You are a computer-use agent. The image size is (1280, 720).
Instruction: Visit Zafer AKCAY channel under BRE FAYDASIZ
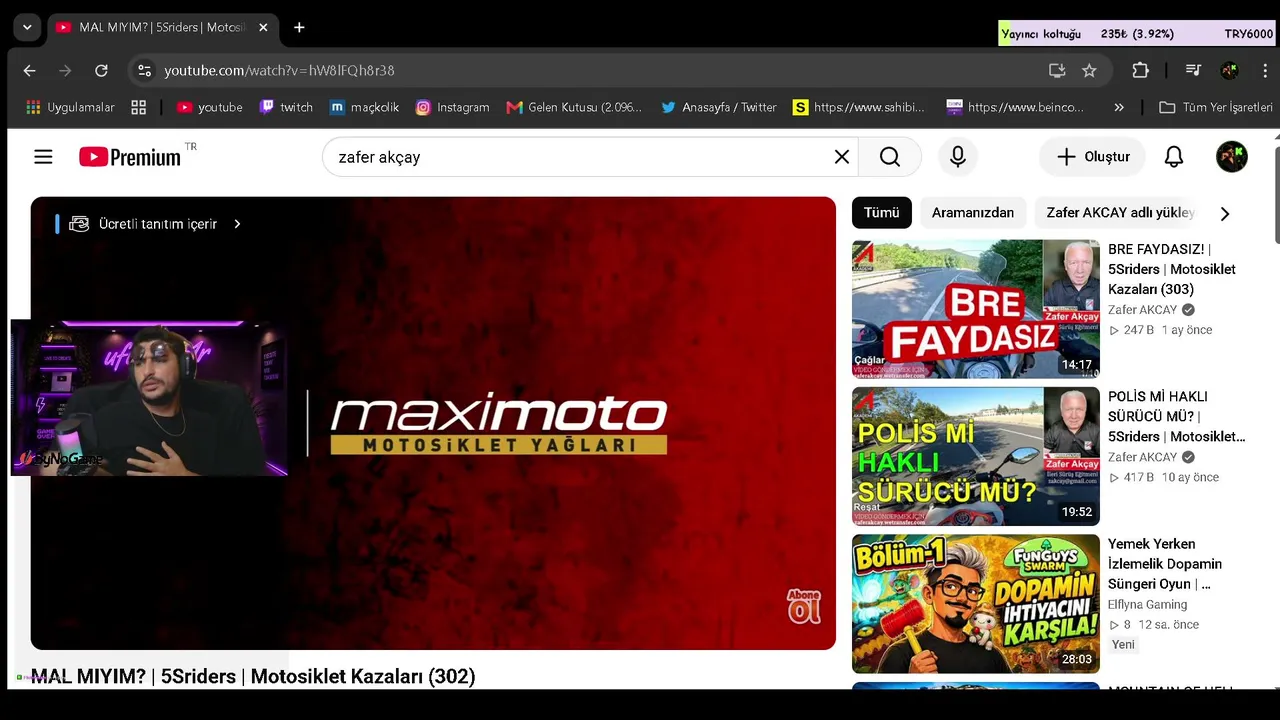[1142, 310]
